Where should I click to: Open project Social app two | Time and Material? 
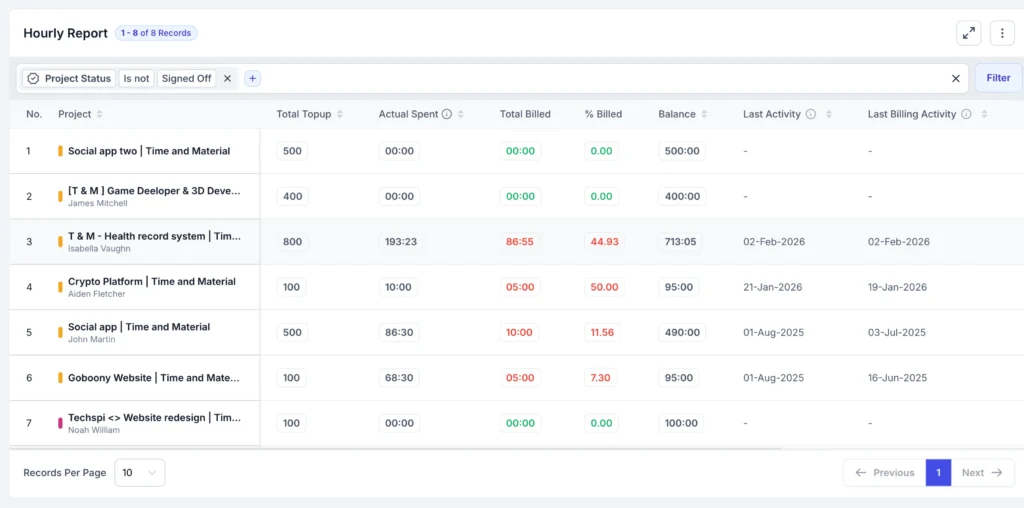[149, 151]
